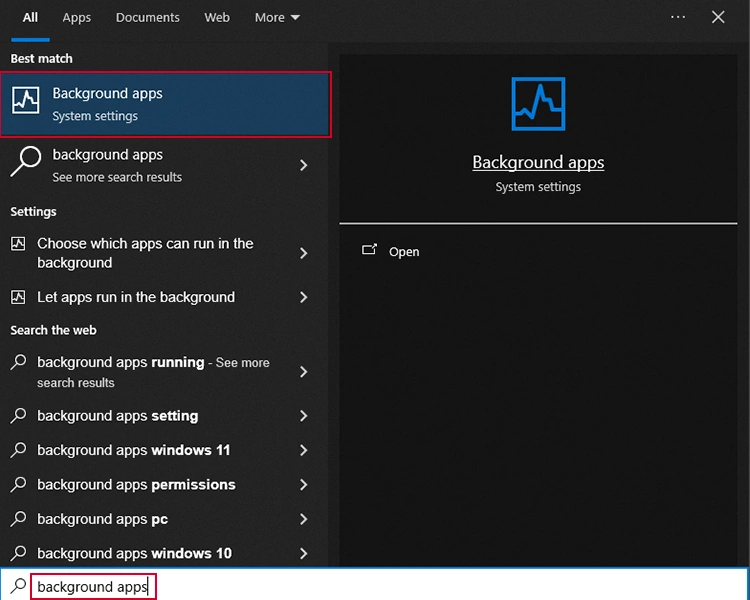
Task: Open 'Let apps run in the background' setting
Action: pyautogui.click(x=165, y=297)
